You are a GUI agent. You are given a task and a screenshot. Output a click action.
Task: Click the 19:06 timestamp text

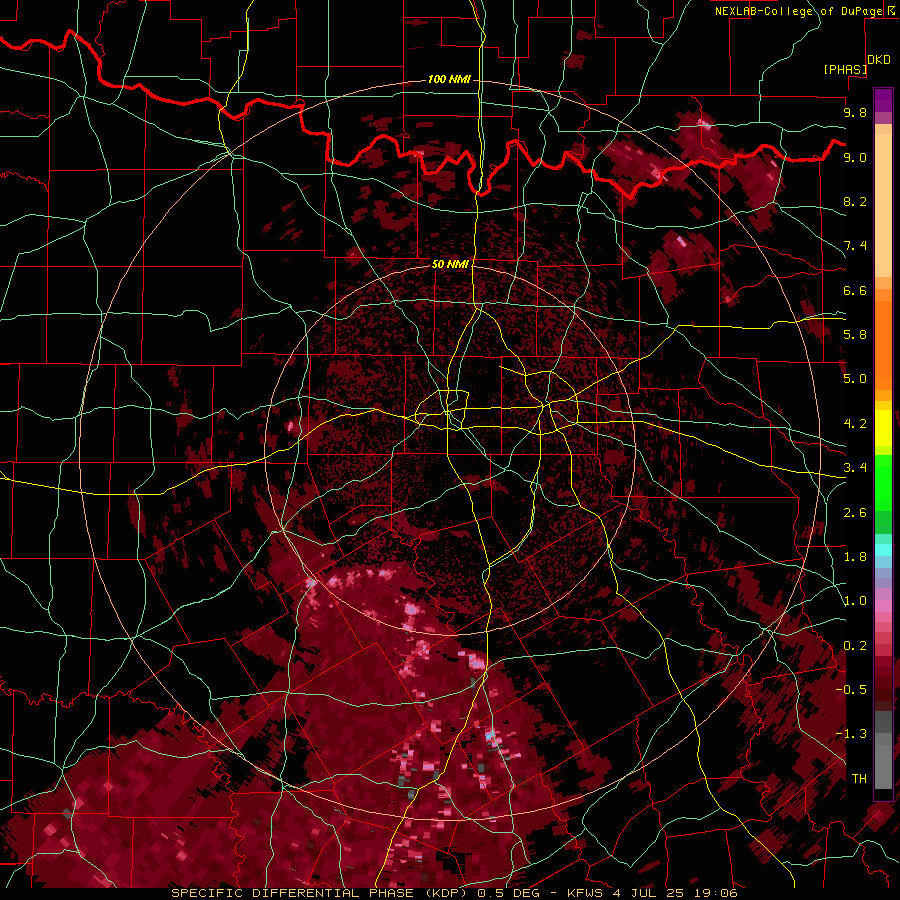(x=716, y=893)
